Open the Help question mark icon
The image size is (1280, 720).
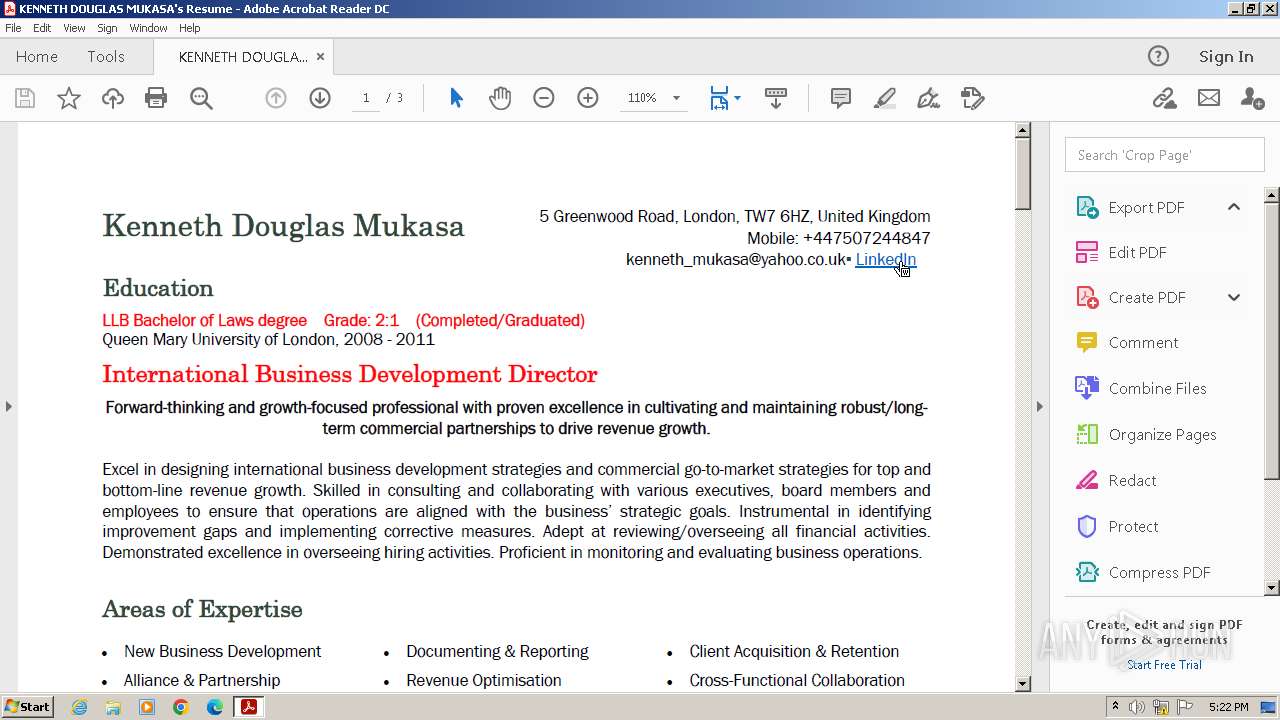1158,56
